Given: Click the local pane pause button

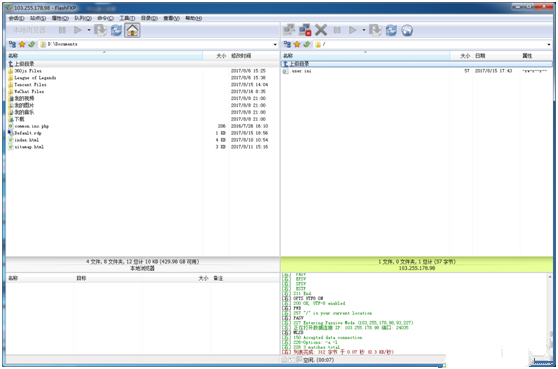Looking at the screenshot, I should pyautogui.click(x=62, y=30).
